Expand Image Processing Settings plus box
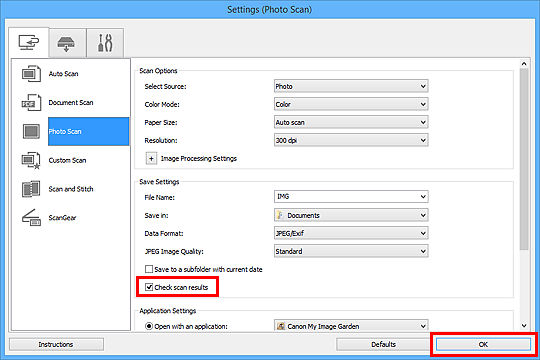The height and width of the screenshot is (360, 540). pos(151,158)
